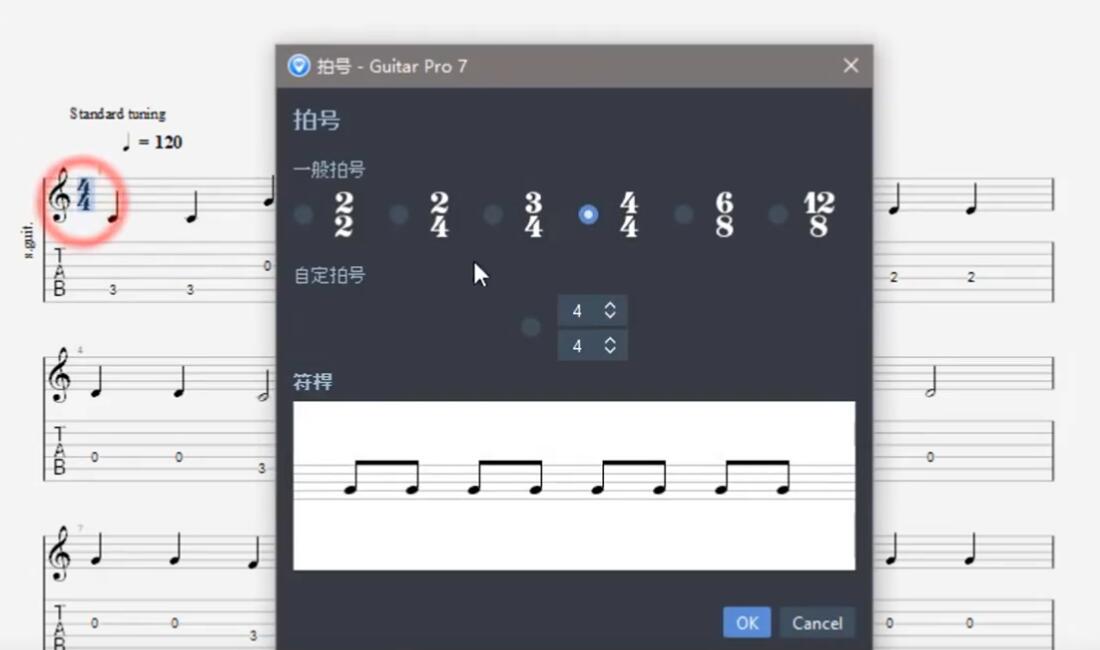Enable the custom time signature radio button

(x=531, y=327)
